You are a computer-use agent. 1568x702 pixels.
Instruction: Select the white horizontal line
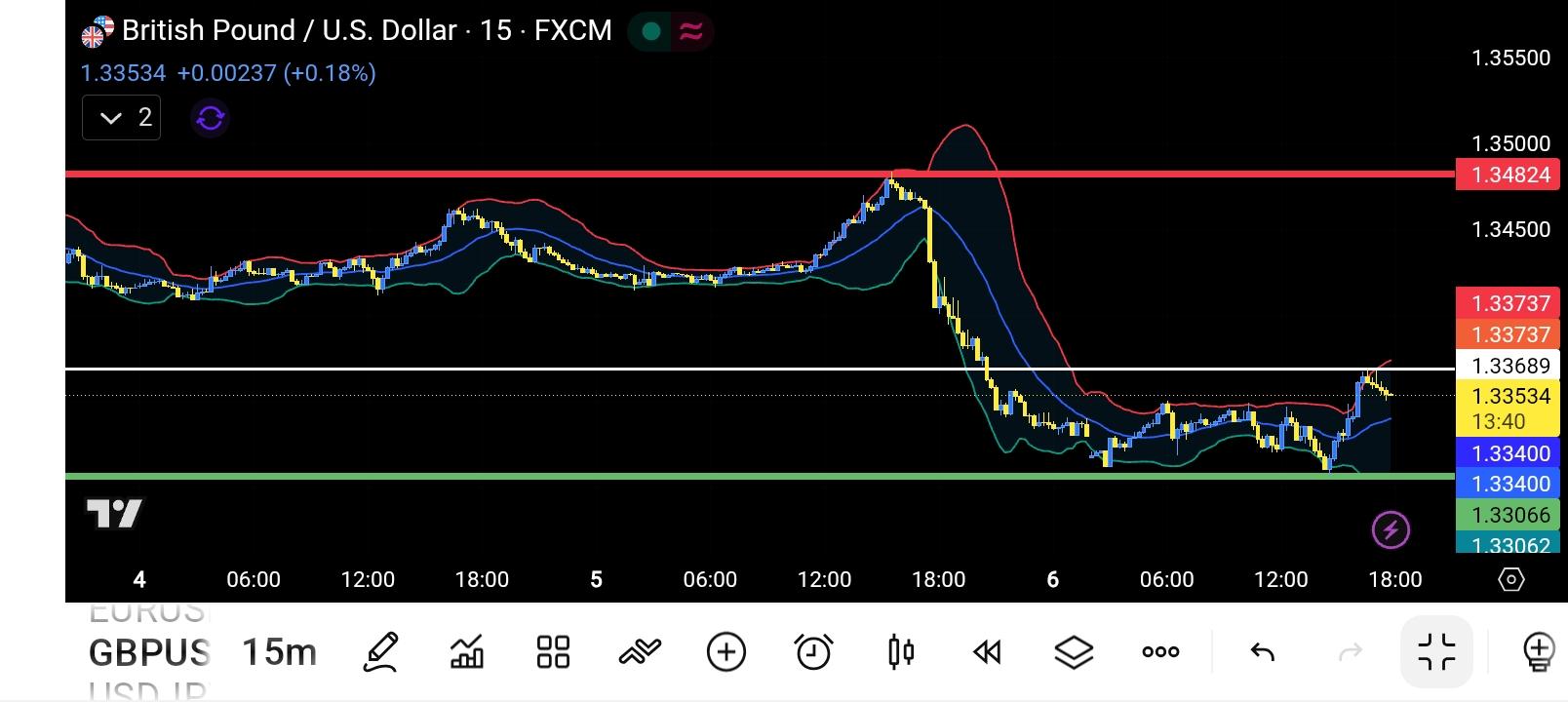point(760,369)
